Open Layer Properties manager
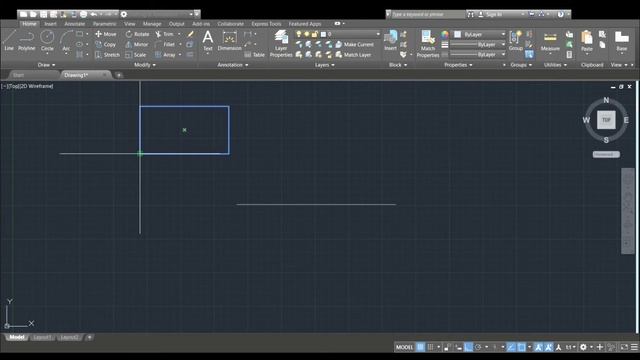 (x=281, y=43)
